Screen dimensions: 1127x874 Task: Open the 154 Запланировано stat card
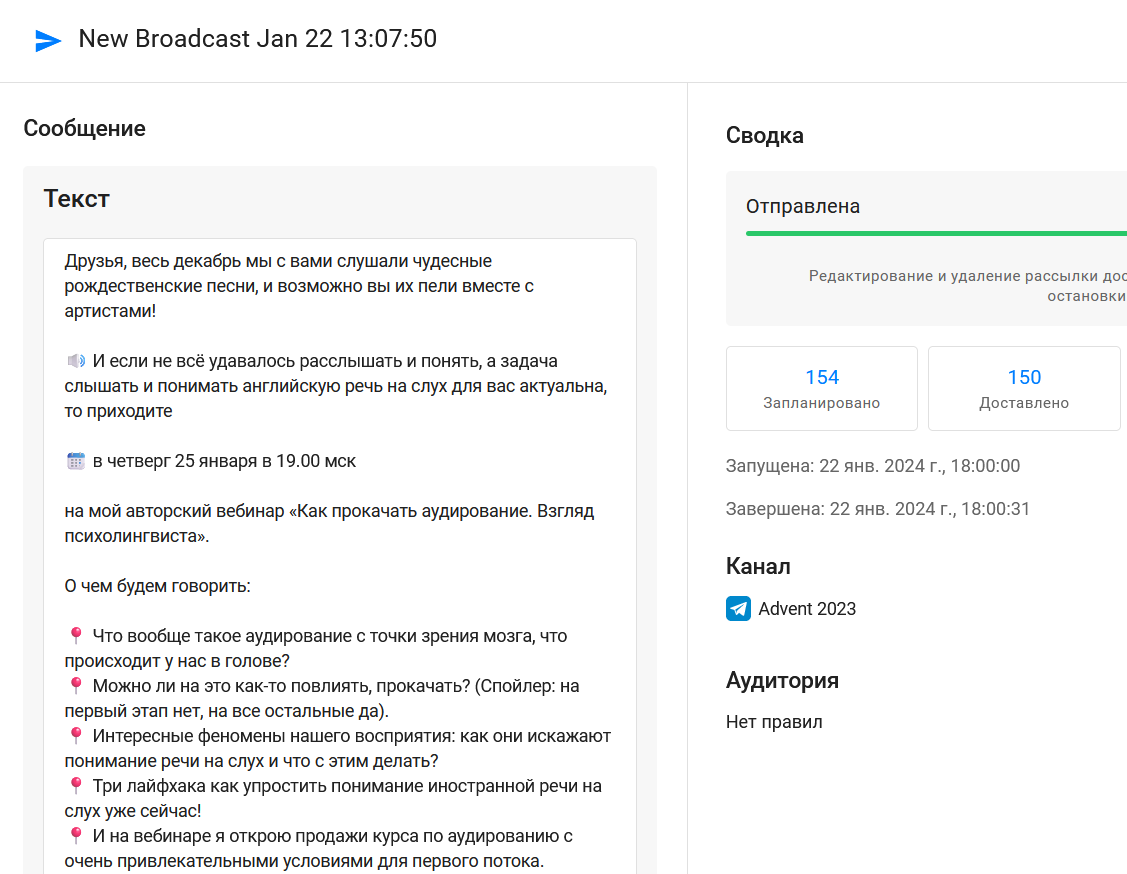(x=821, y=388)
